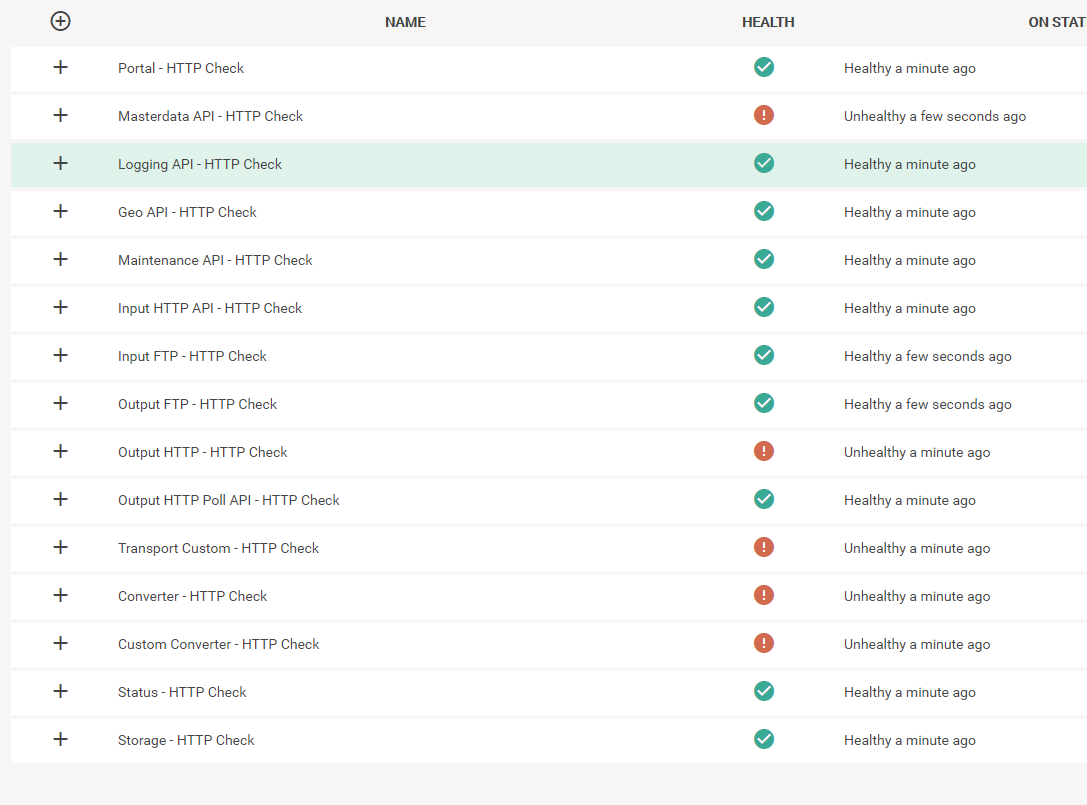Sort by the HEALTH column header
Image resolution: width=1087 pixels, height=805 pixels.
[768, 22]
